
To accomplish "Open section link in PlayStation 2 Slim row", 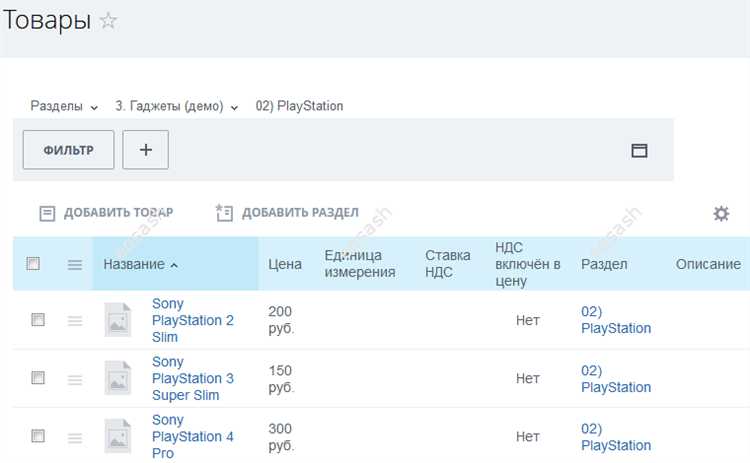I will (616, 320).
